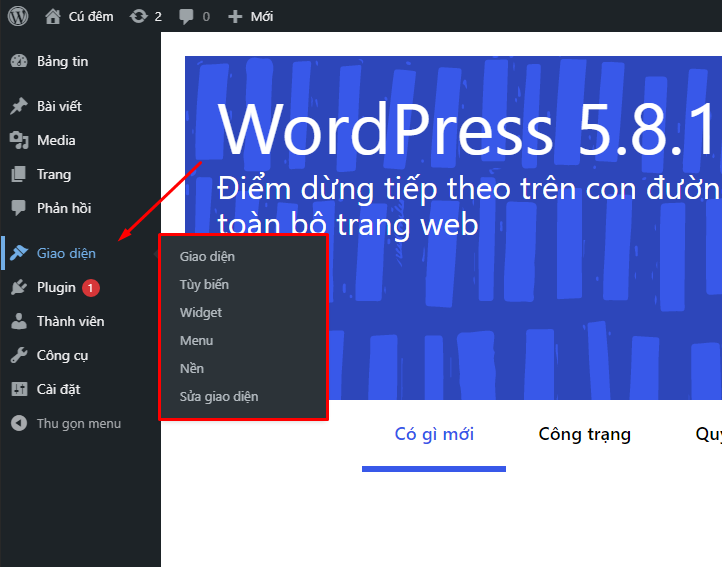Viewport: 722px width, 567px height.
Task: Click the Plugin plug icon
Action: [19, 287]
